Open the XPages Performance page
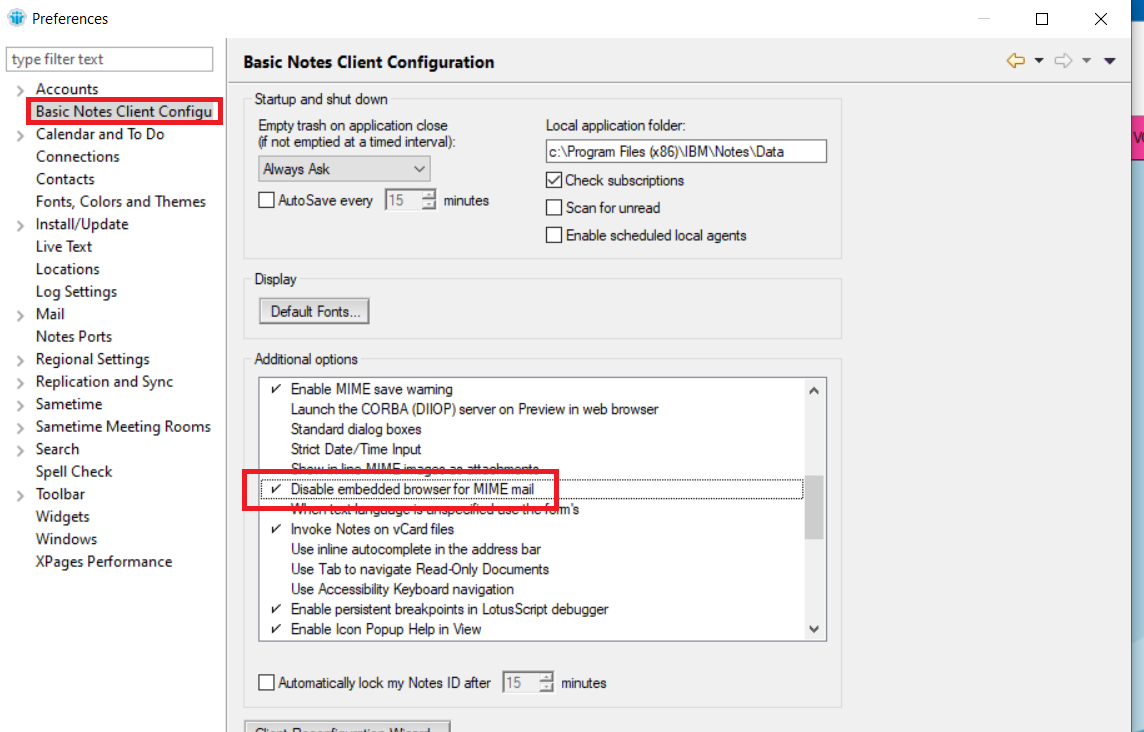Viewport: 1144px width, 732px height. 104,561
